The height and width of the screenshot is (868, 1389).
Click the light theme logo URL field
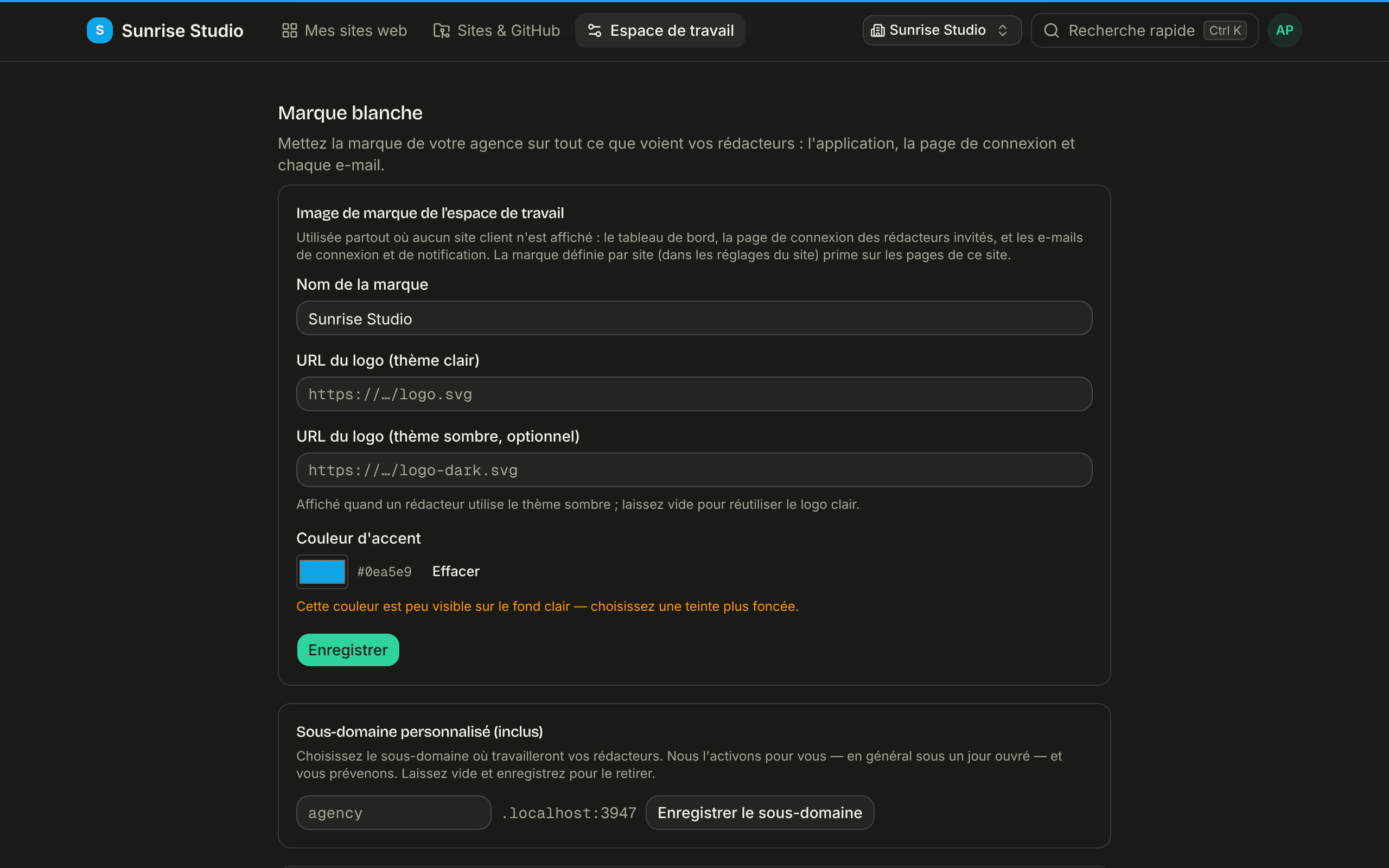[x=694, y=394]
